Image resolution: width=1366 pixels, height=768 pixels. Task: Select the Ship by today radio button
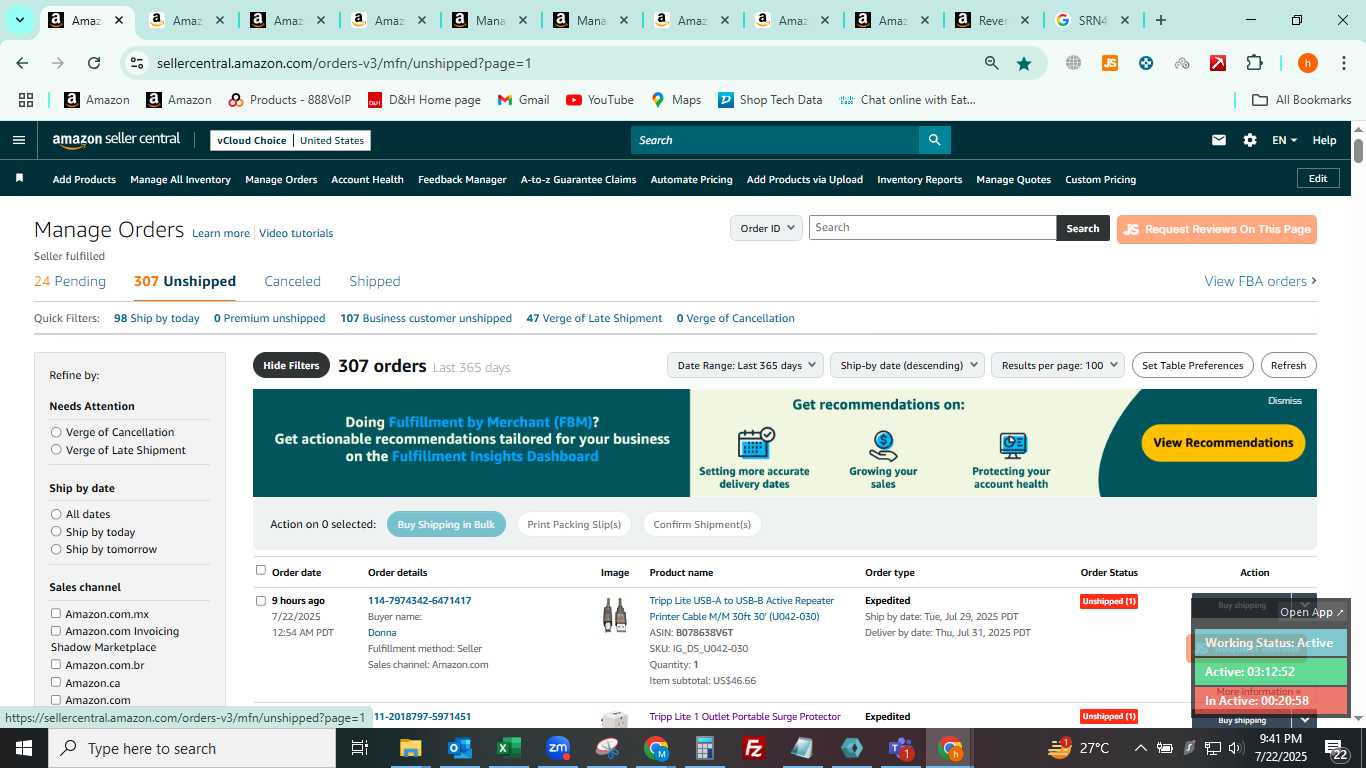pyautogui.click(x=56, y=532)
